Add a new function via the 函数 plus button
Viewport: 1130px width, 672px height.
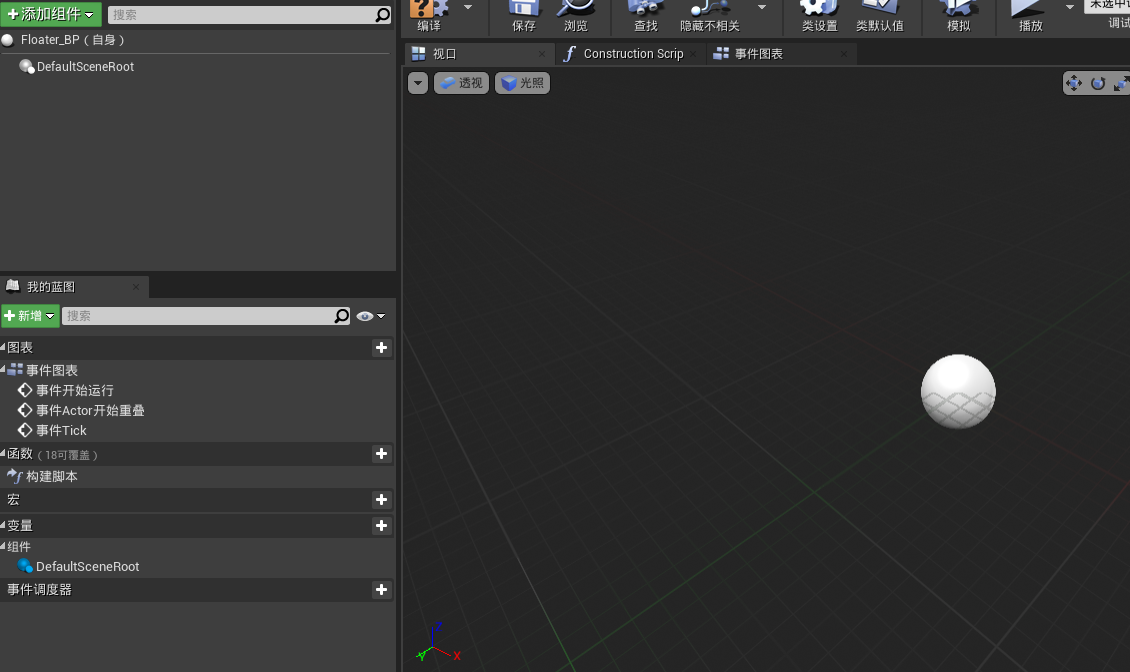coord(381,454)
